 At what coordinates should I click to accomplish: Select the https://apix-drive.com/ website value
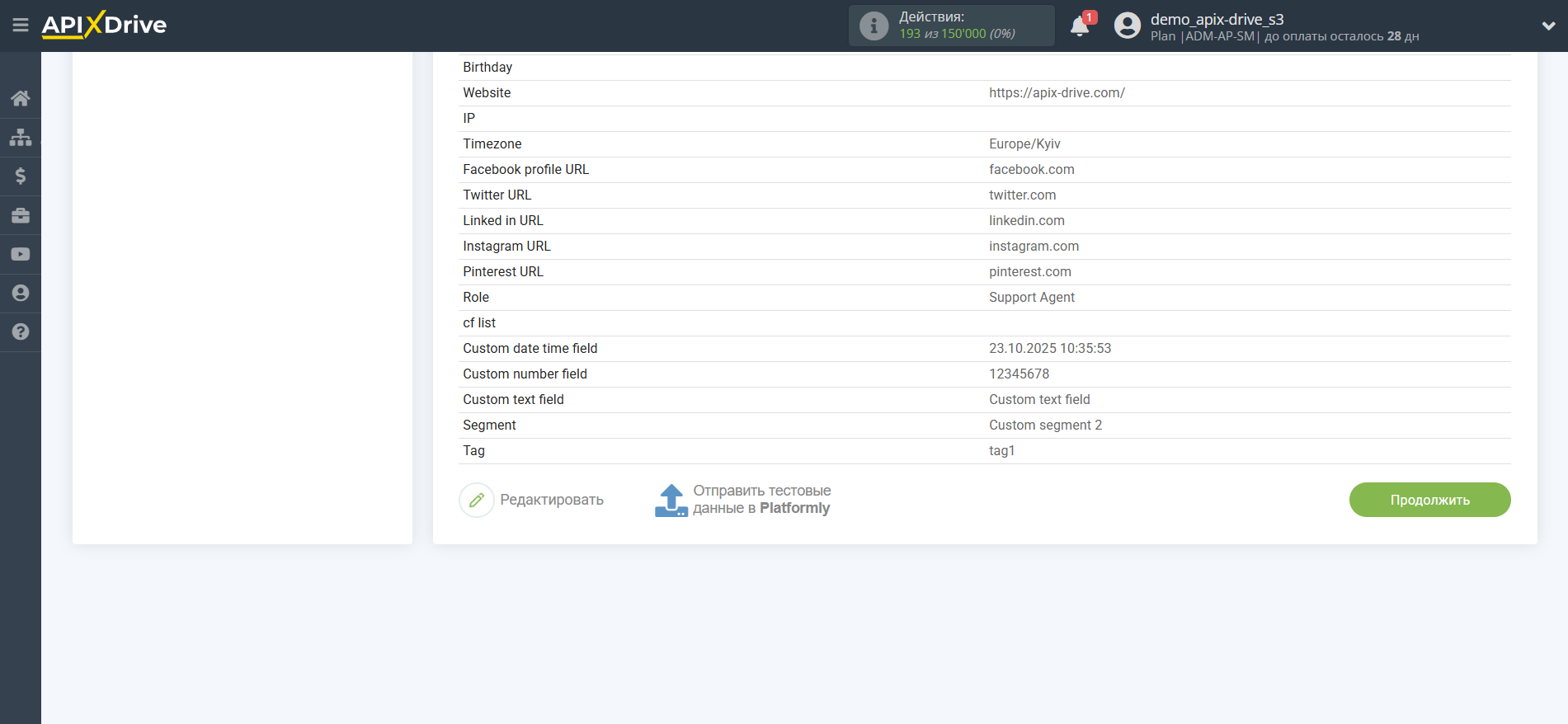(x=1057, y=93)
